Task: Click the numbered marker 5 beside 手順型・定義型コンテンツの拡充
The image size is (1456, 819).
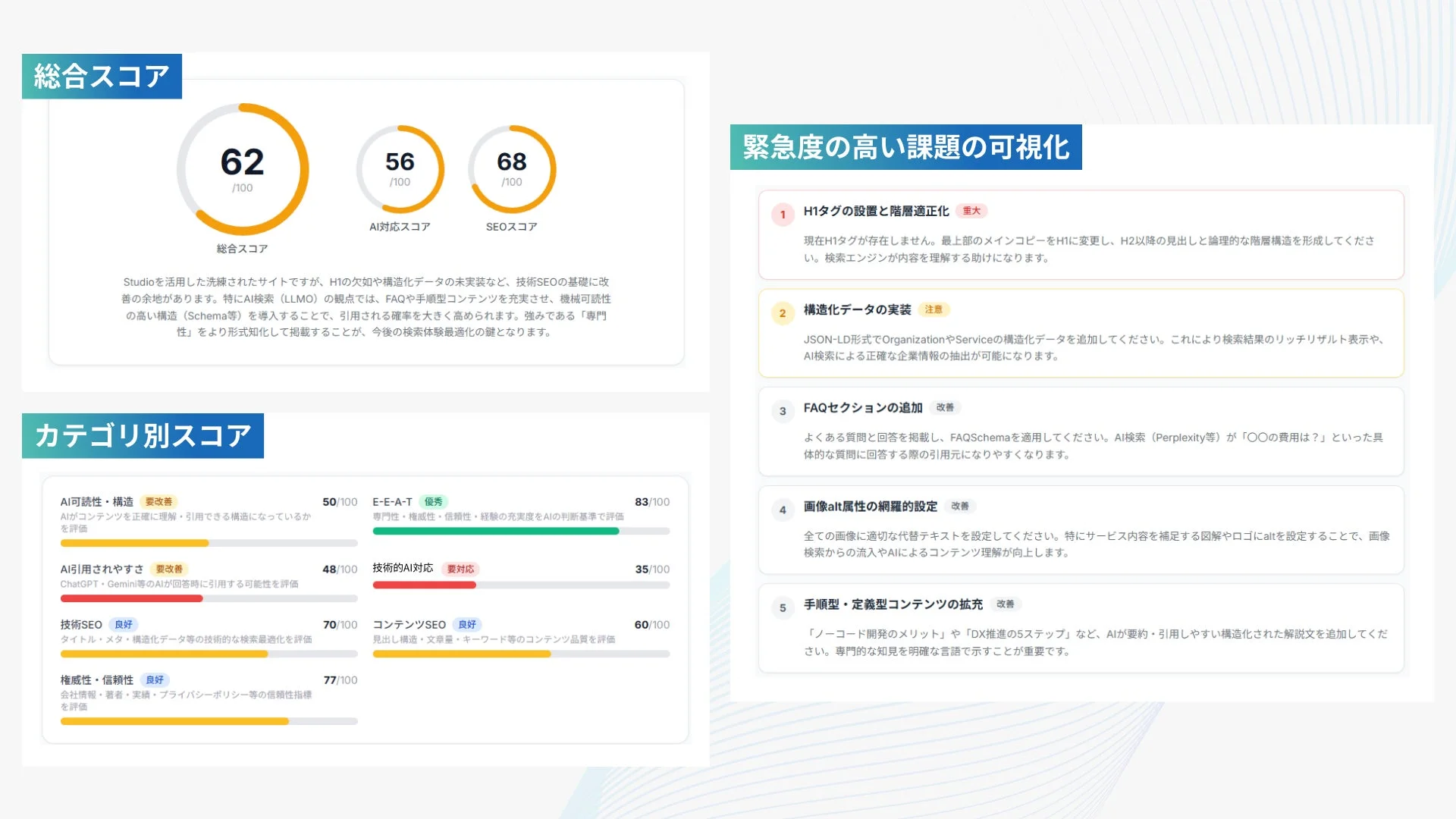Action: [782, 607]
